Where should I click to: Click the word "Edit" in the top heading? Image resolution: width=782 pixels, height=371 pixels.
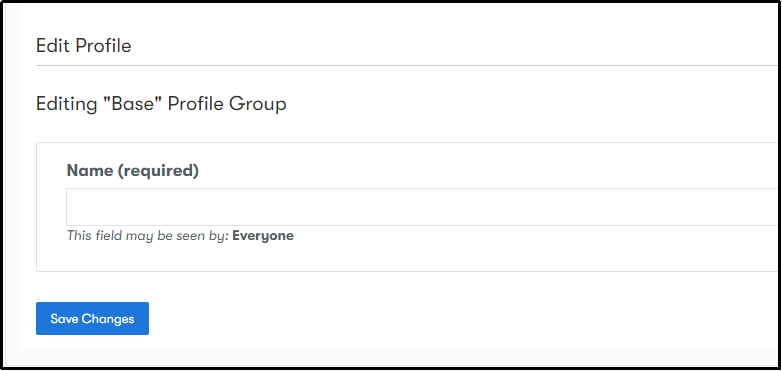pyautogui.click(x=53, y=46)
